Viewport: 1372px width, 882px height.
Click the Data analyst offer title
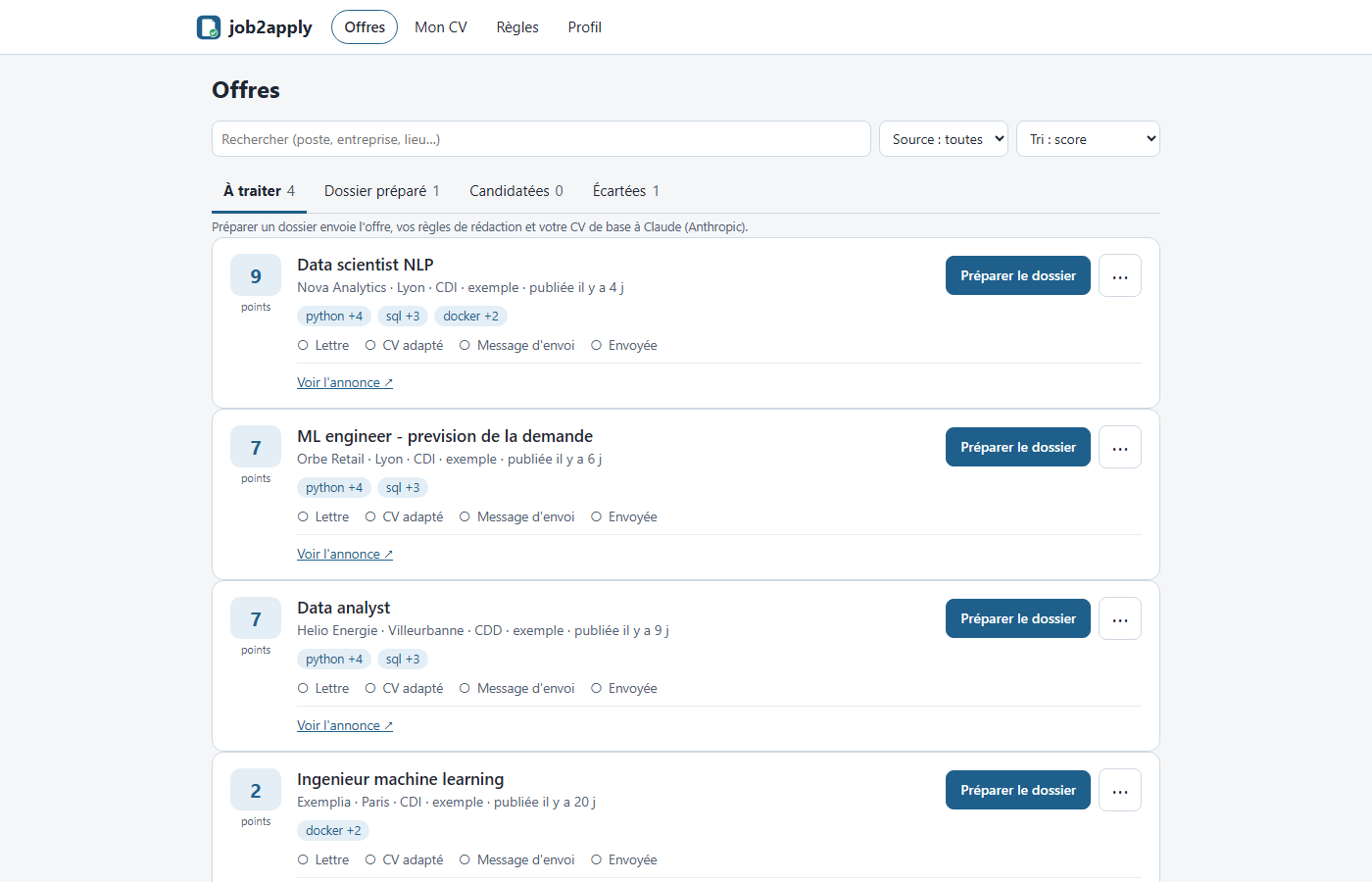coord(344,608)
